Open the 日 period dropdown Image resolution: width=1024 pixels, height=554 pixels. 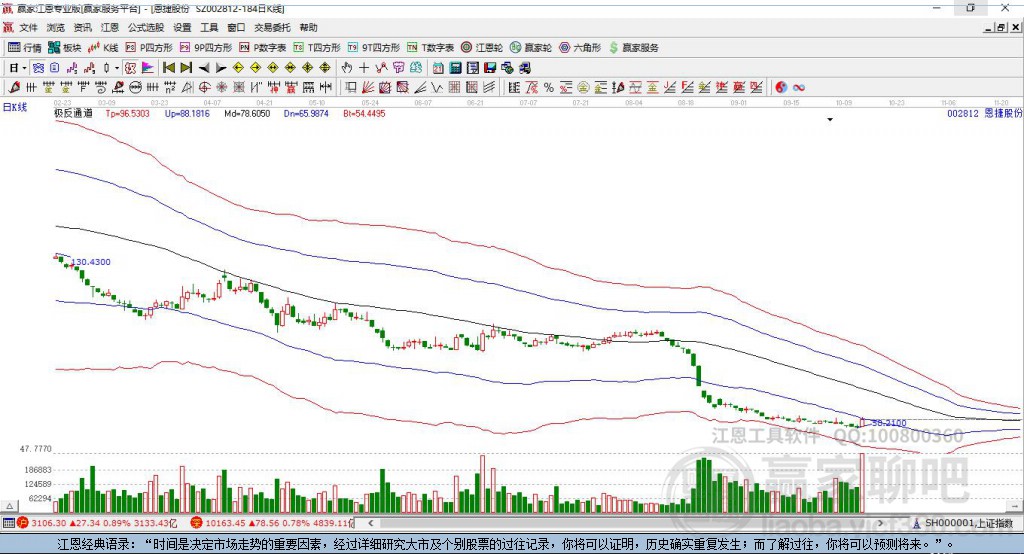[17, 68]
